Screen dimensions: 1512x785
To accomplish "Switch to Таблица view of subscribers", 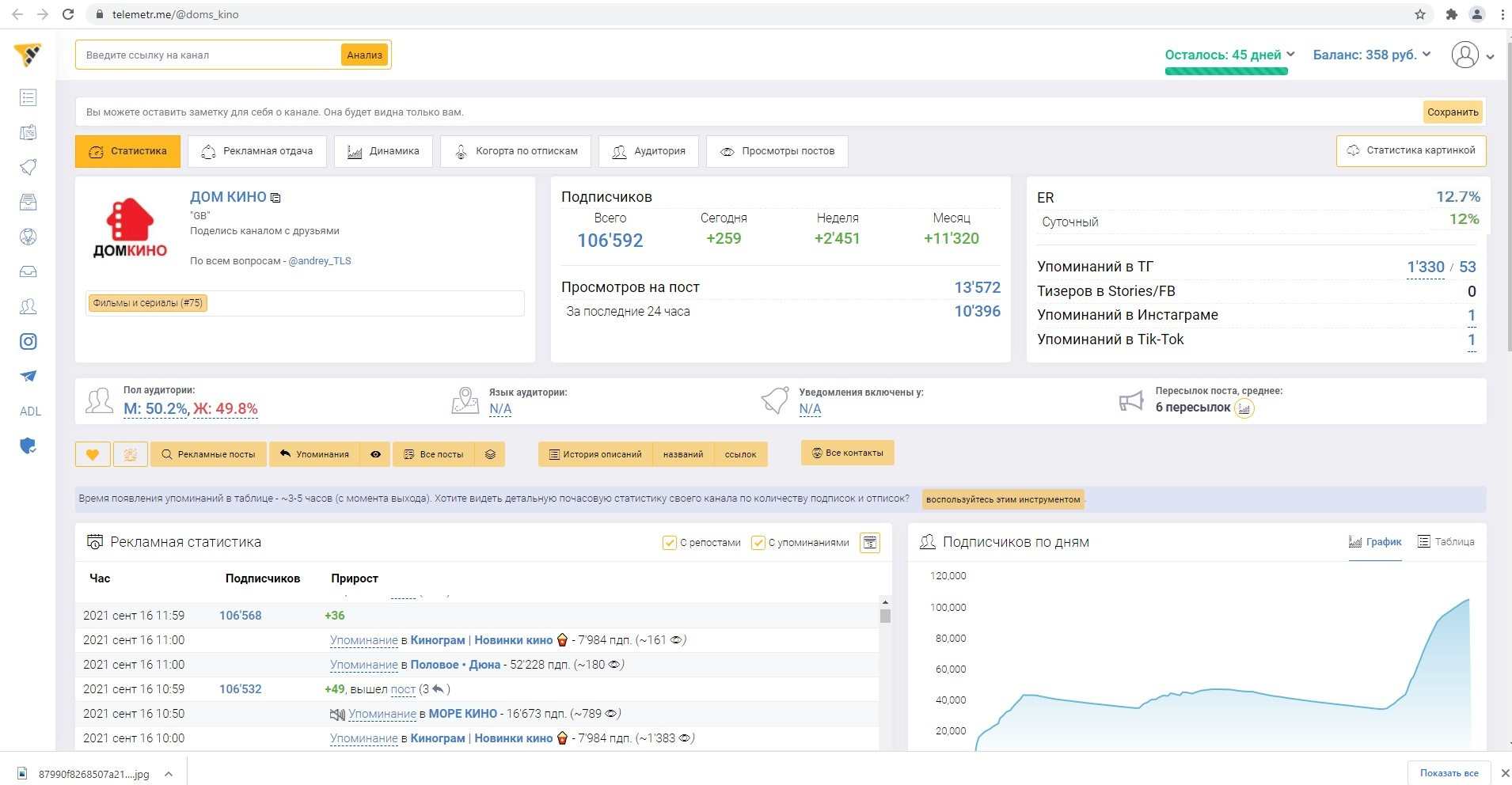I will coord(1446,542).
